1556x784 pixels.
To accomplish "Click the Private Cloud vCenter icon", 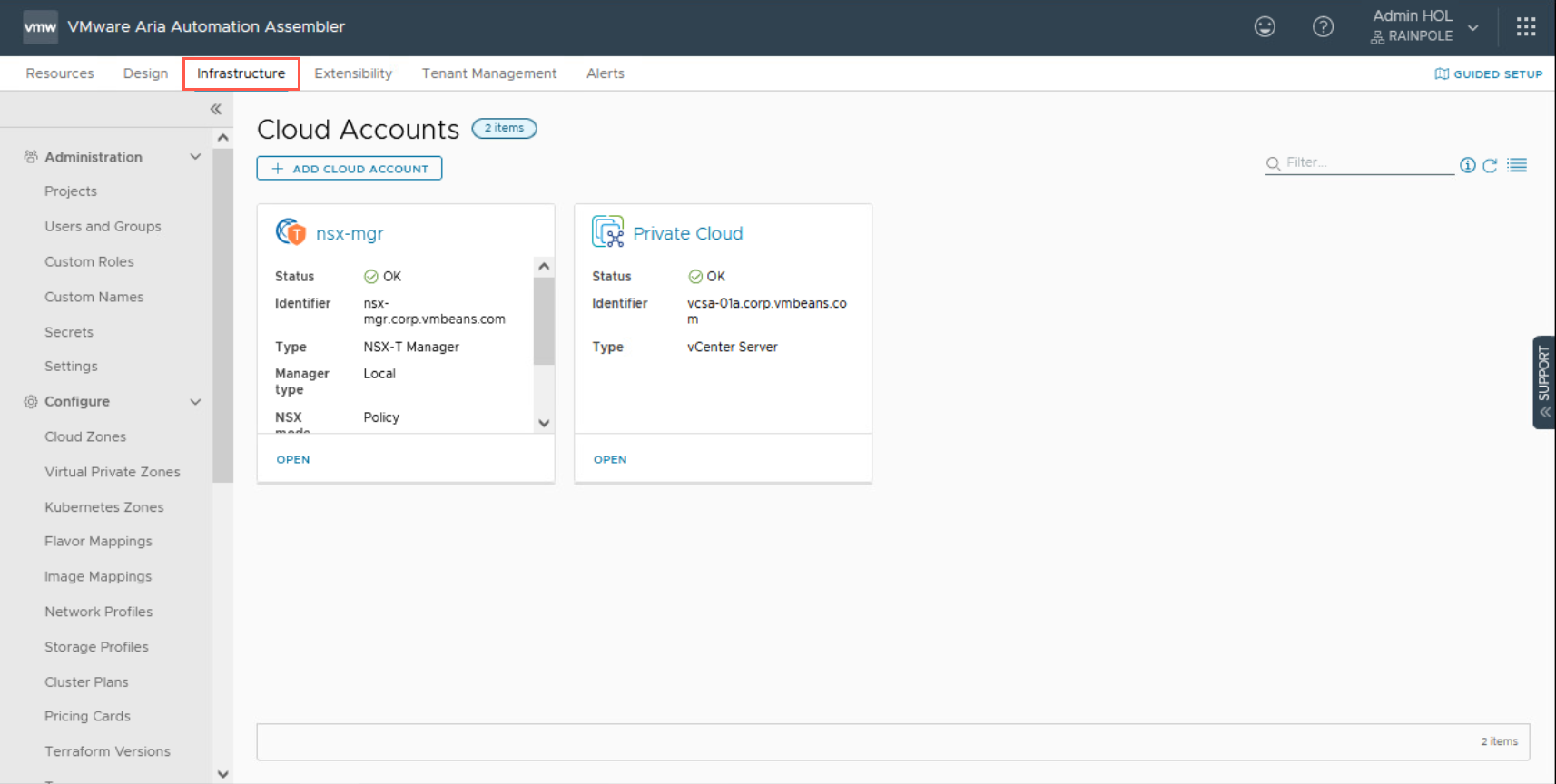I will pos(607,232).
